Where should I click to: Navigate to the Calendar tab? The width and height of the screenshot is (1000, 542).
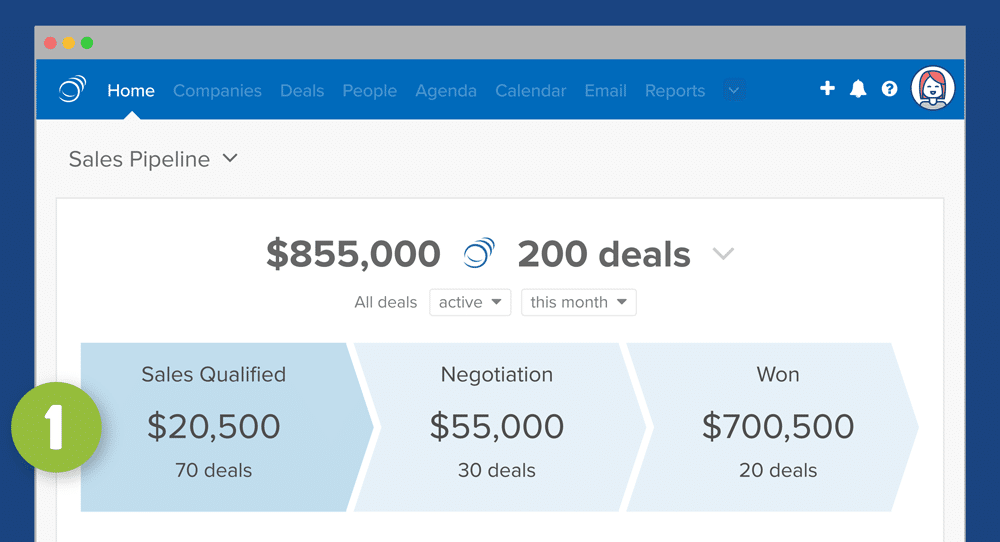pos(531,91)
